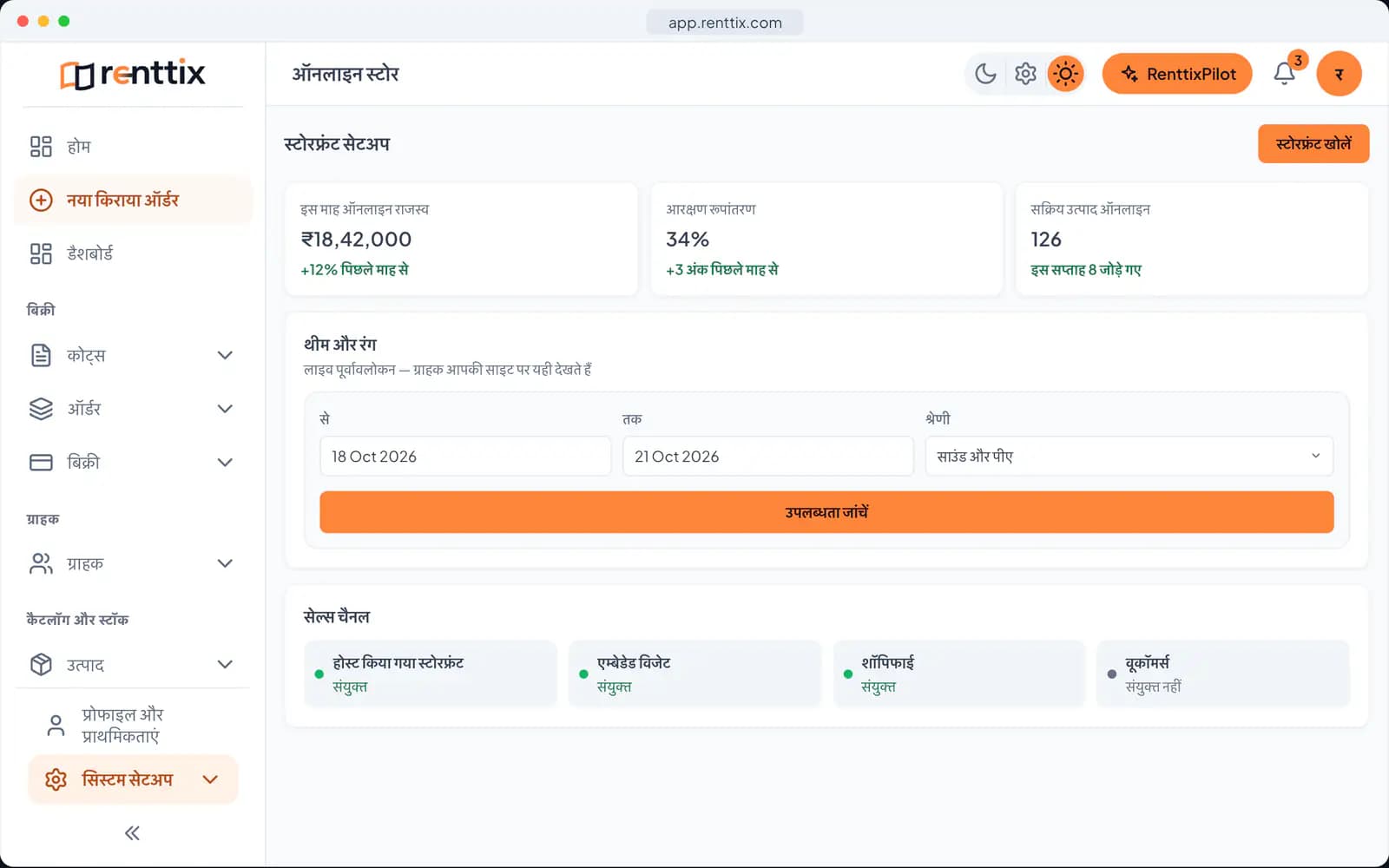Select the gear system theme toggle
The image size is (1389, 868).
1025,74
